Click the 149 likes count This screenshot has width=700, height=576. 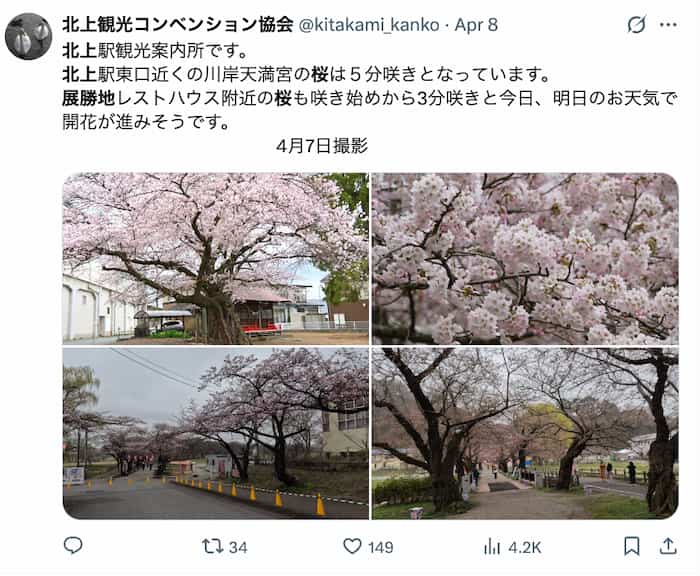coord(380,547)
